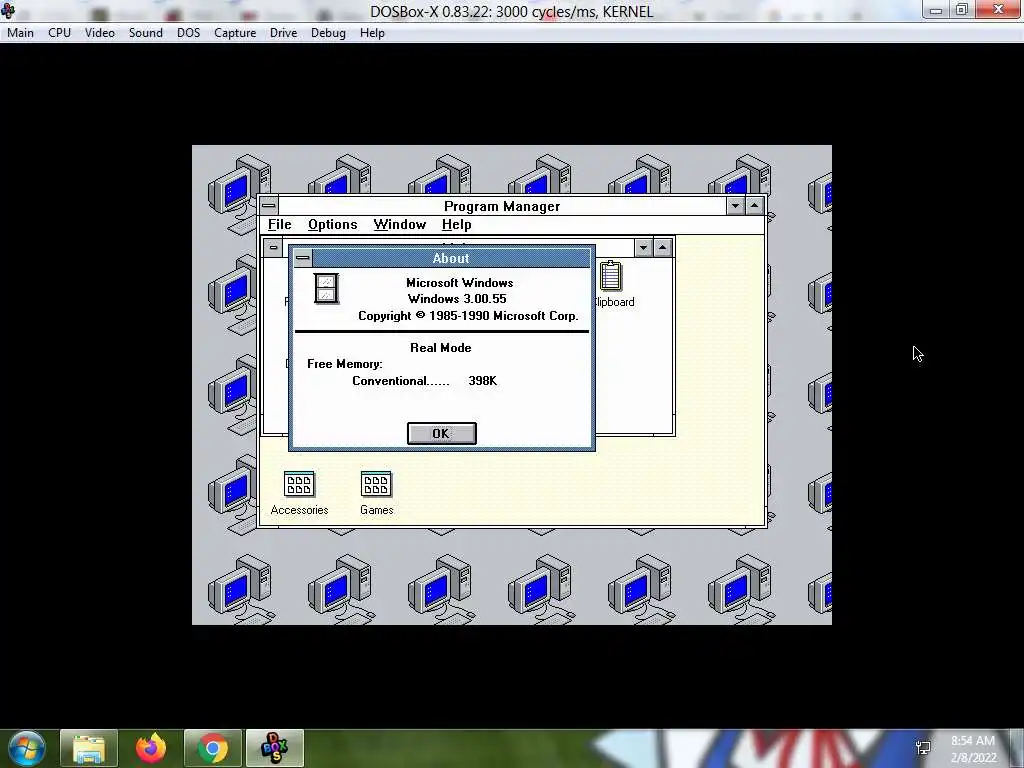Open the Accessories program group icon

(x=299, y=492)
